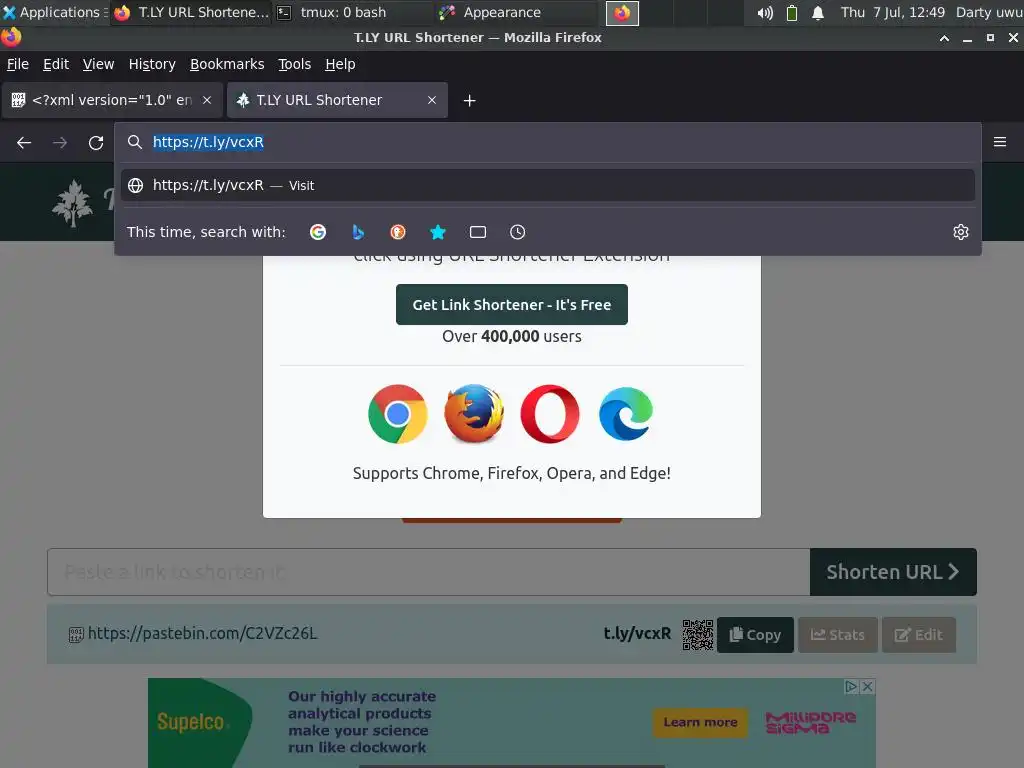1024x768 pixels.
Task: Open the Help menu
Action: pos(340,64)
